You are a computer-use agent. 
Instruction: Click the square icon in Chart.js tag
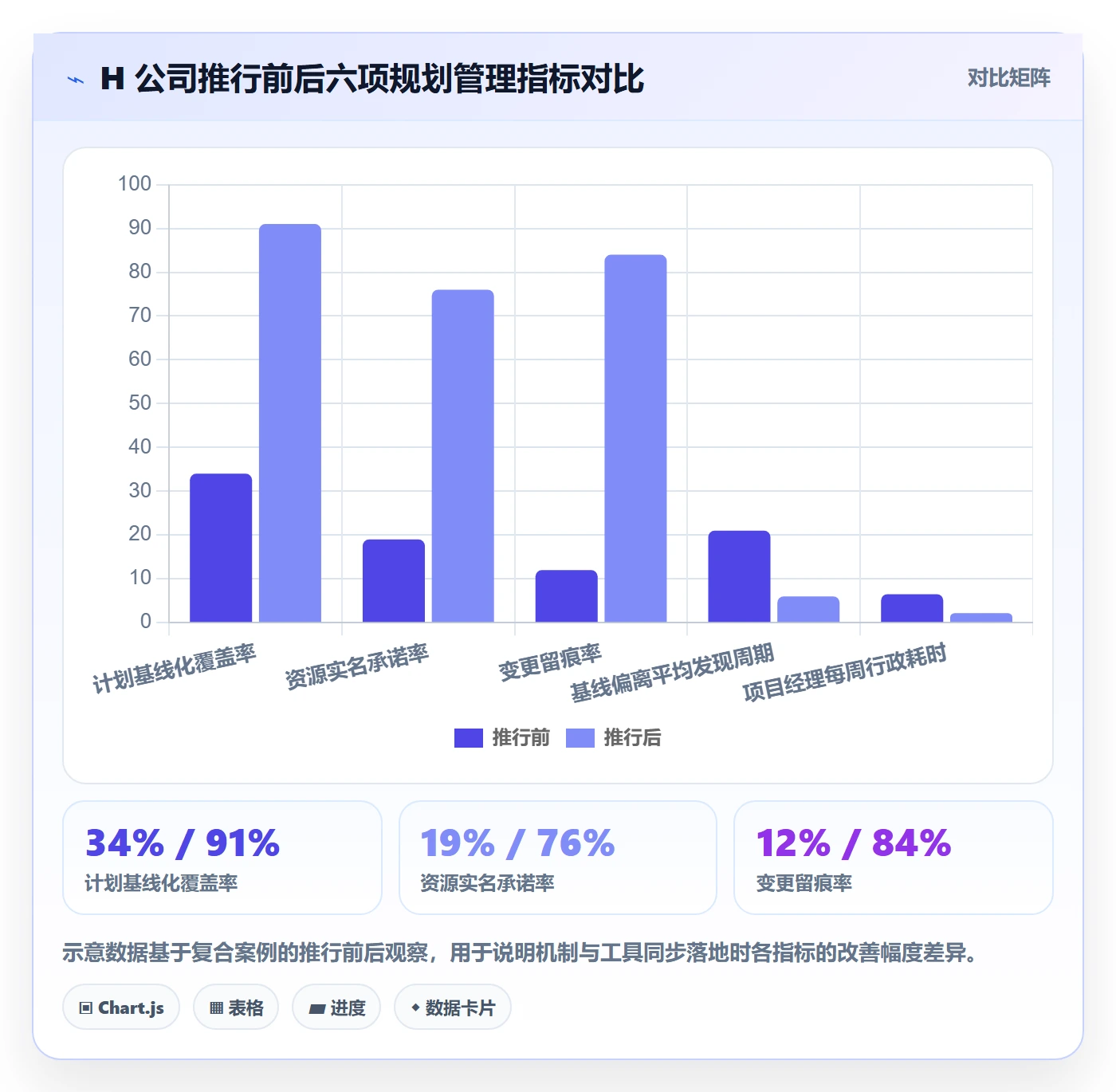pos(86,1008)
